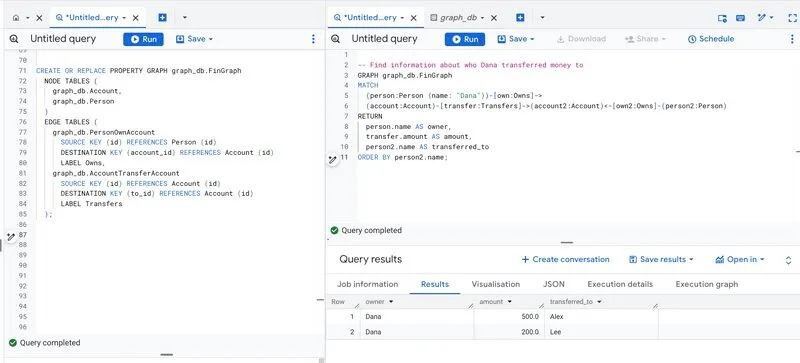Viewport: 800px width, 363px height.
Task: Click the Download button
Action: (x=581, y=39)
